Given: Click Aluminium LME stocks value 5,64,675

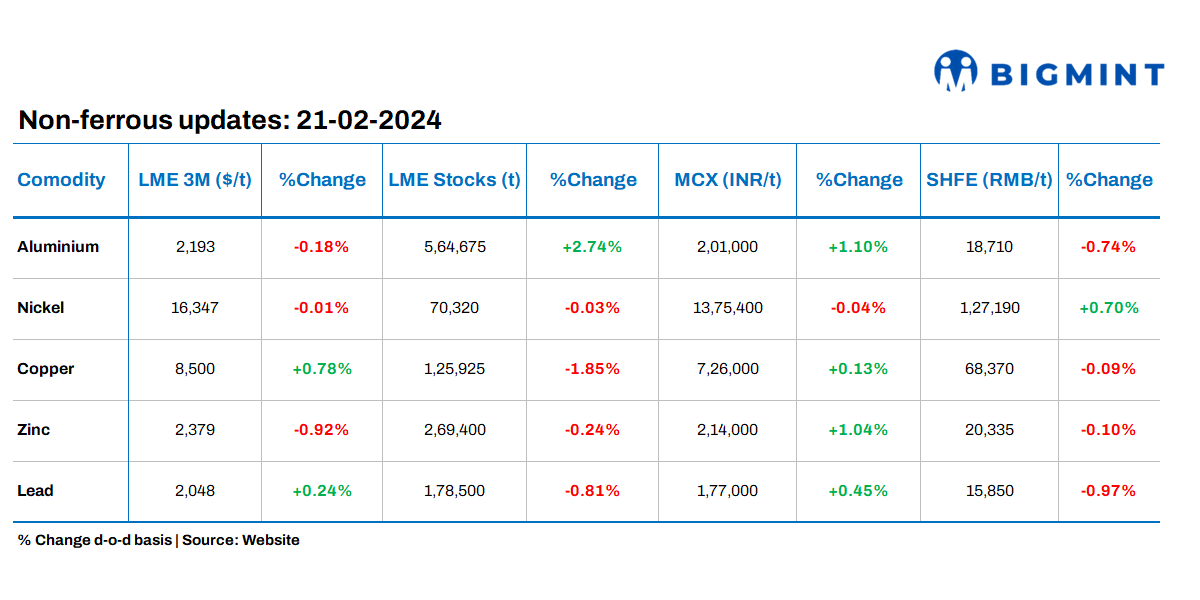Looking at the screenshot, I should click(455, 246).
